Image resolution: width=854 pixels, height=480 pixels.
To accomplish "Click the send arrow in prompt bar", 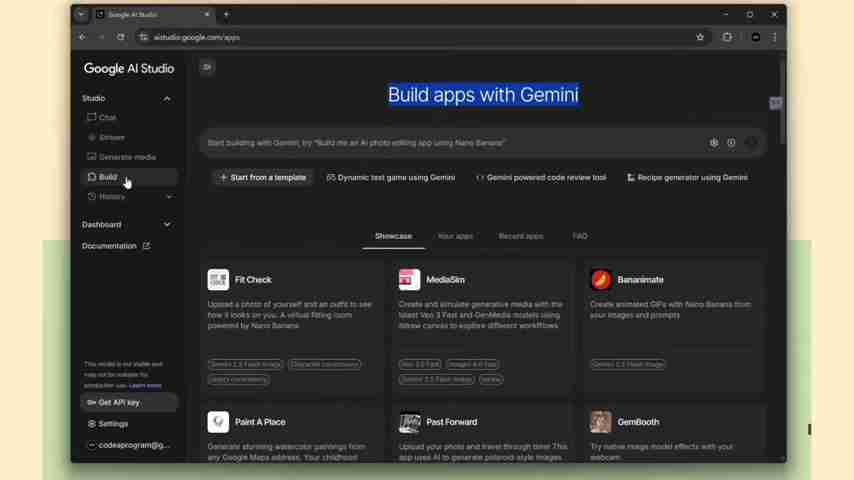I will point(751,143).
